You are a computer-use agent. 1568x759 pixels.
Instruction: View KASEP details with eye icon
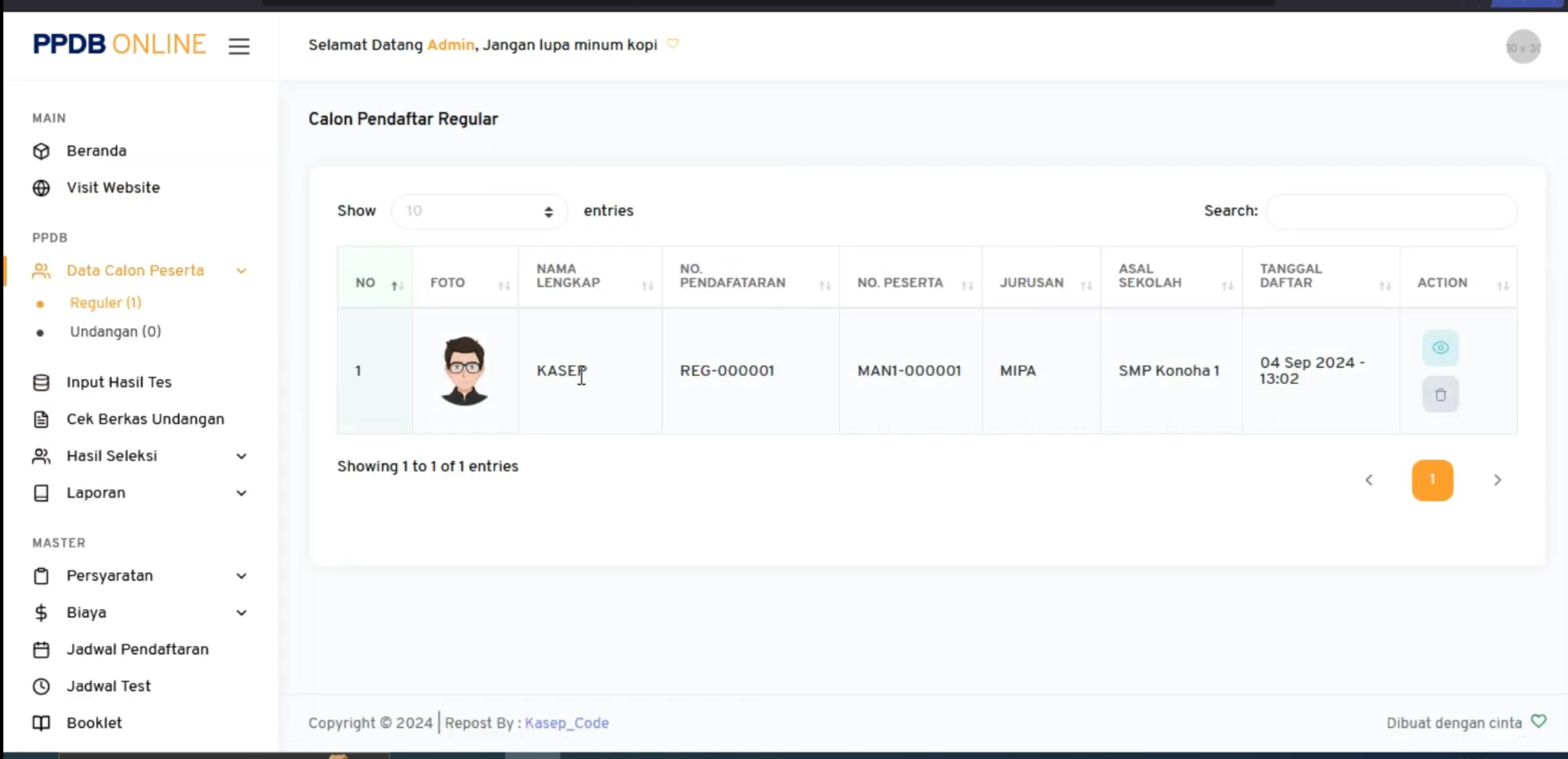click(1440, 348)
